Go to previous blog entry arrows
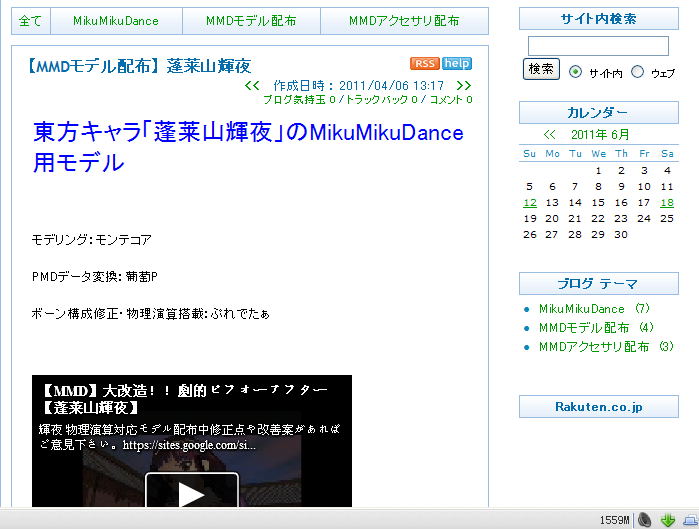The height and width of the screenshot is (529, 699). click(x=252, y=85)
